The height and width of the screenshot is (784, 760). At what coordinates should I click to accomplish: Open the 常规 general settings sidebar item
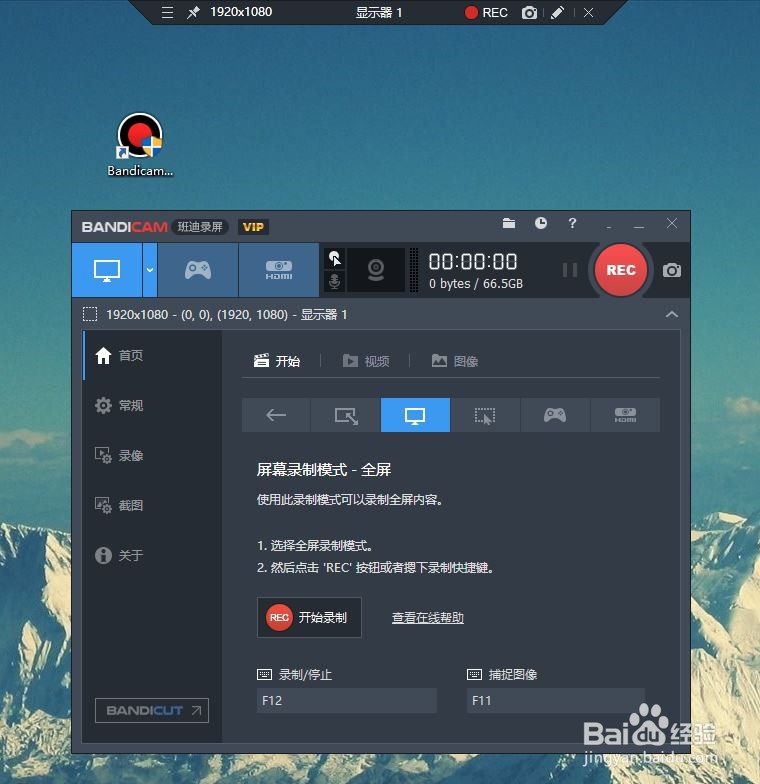tap(152, 405)
